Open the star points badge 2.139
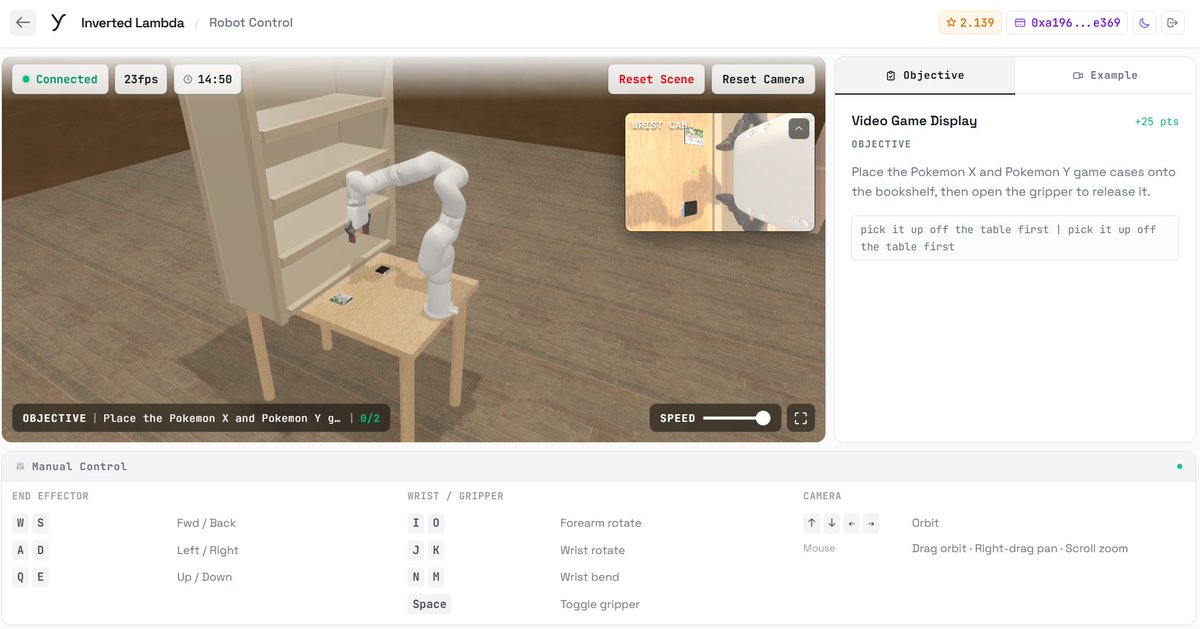This screenshot has width=1200, height=629. click(x=970, y=23)
